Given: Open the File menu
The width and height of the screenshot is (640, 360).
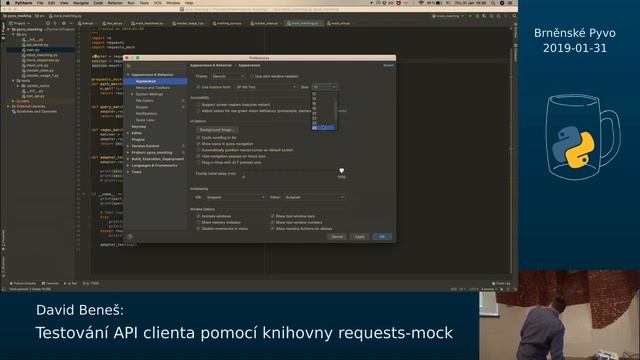Looking at the screenshot, I should pyautogui.click(x=40, y=3).
